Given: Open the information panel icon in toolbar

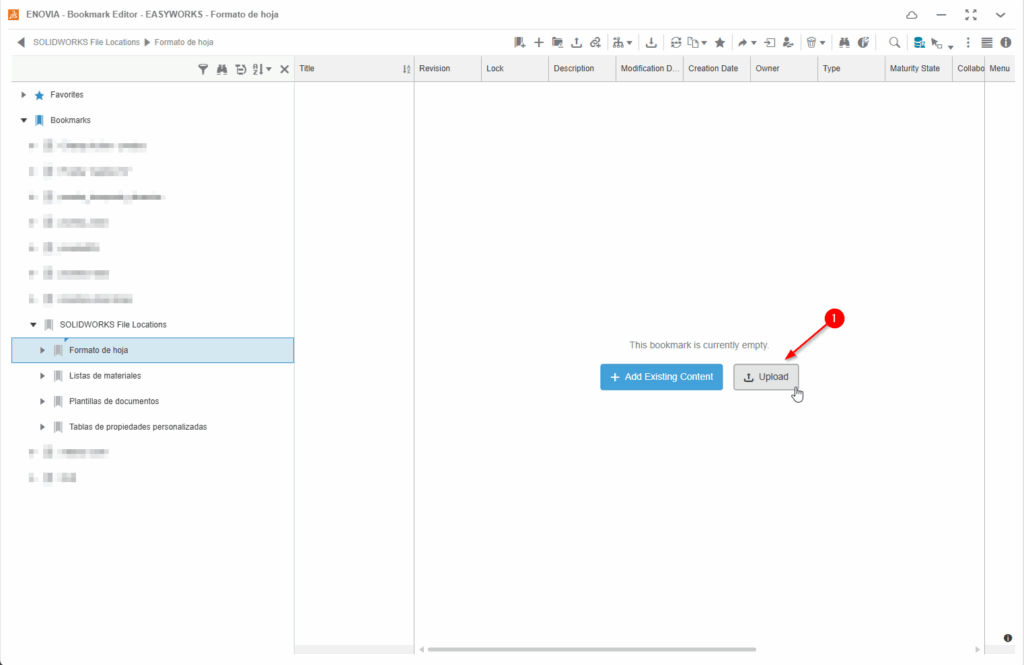Looking at the screenshot, I should click(1006, 42).
